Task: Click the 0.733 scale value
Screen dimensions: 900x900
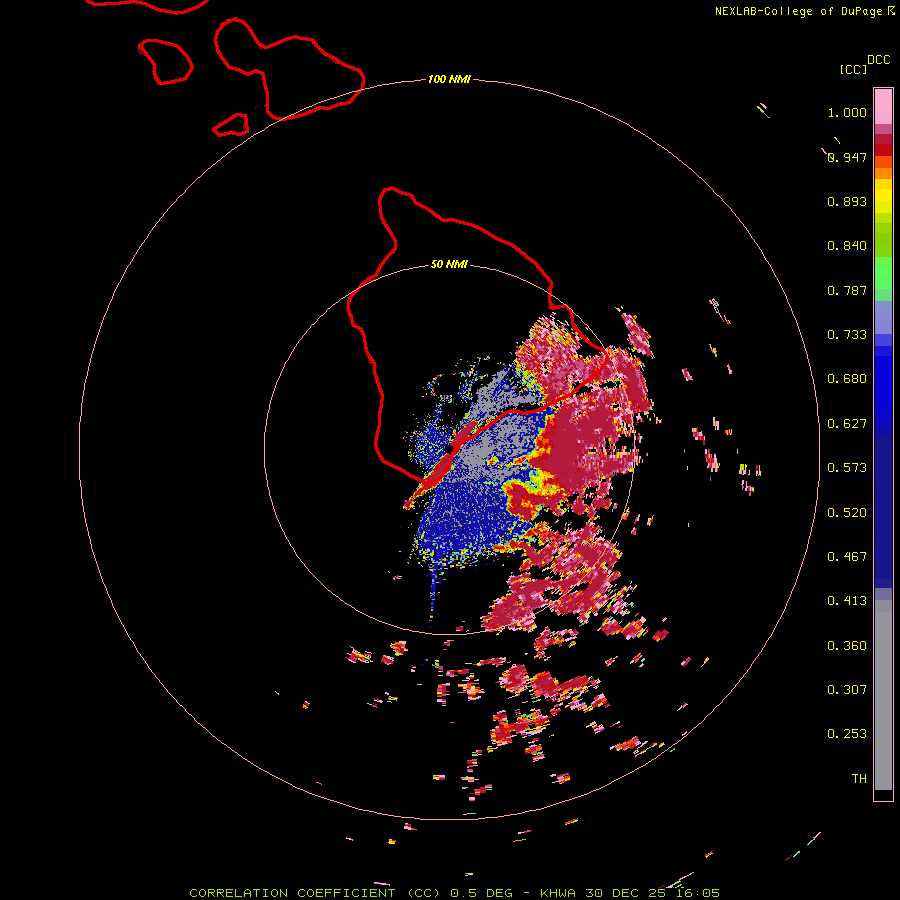Action: pyautogui.click(x=847, y=335)
